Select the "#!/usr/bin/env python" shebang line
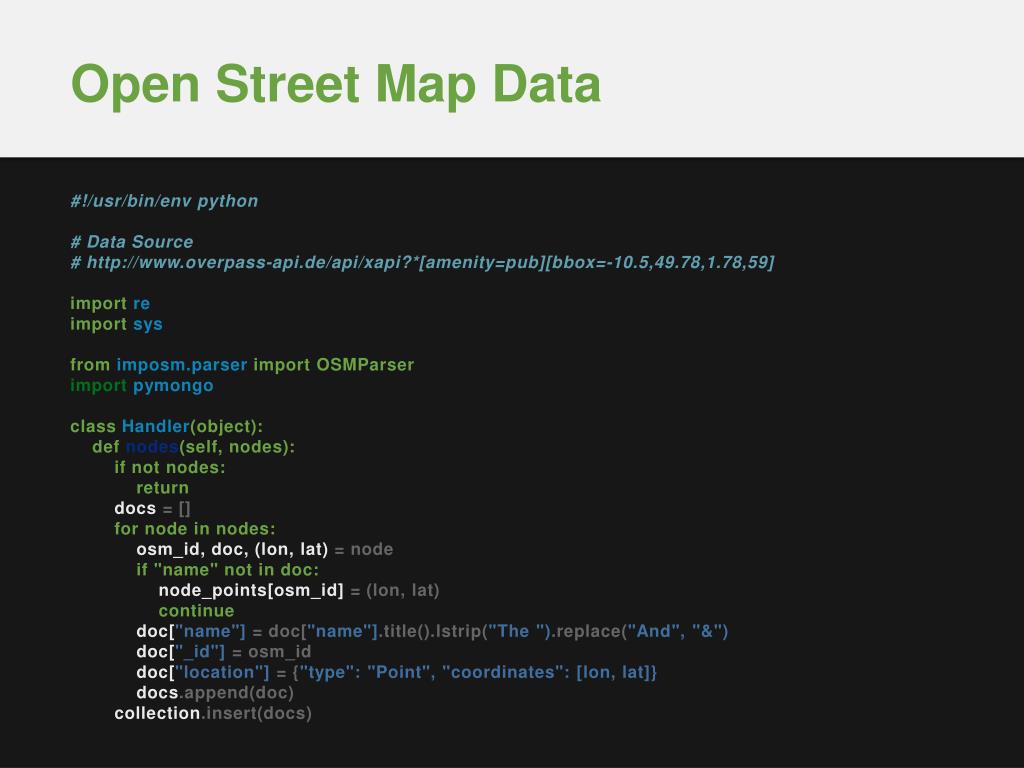The width and height of the screenshot is (1024, 768). [164, 201]
